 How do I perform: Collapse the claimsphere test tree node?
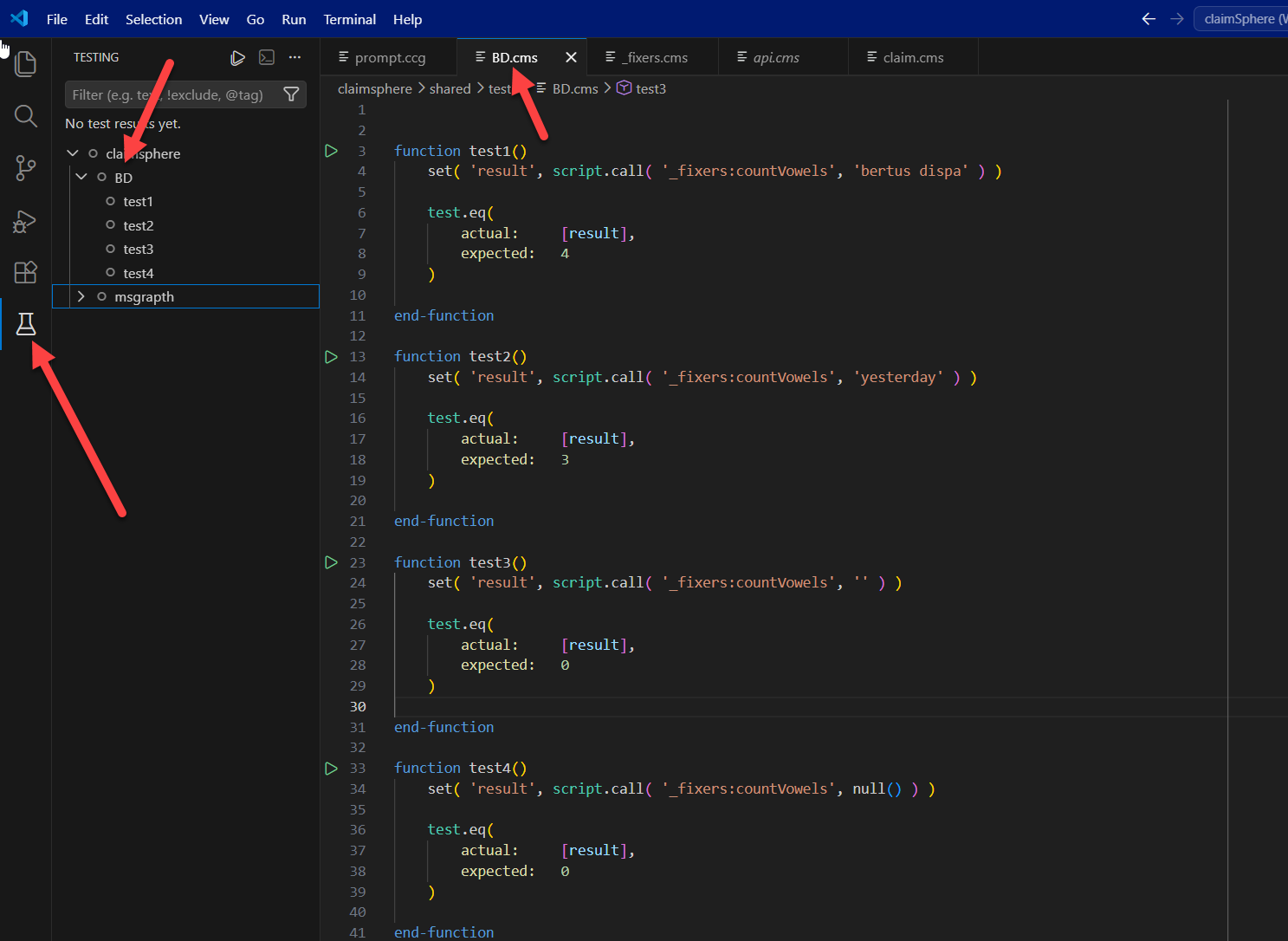(73, 153)
